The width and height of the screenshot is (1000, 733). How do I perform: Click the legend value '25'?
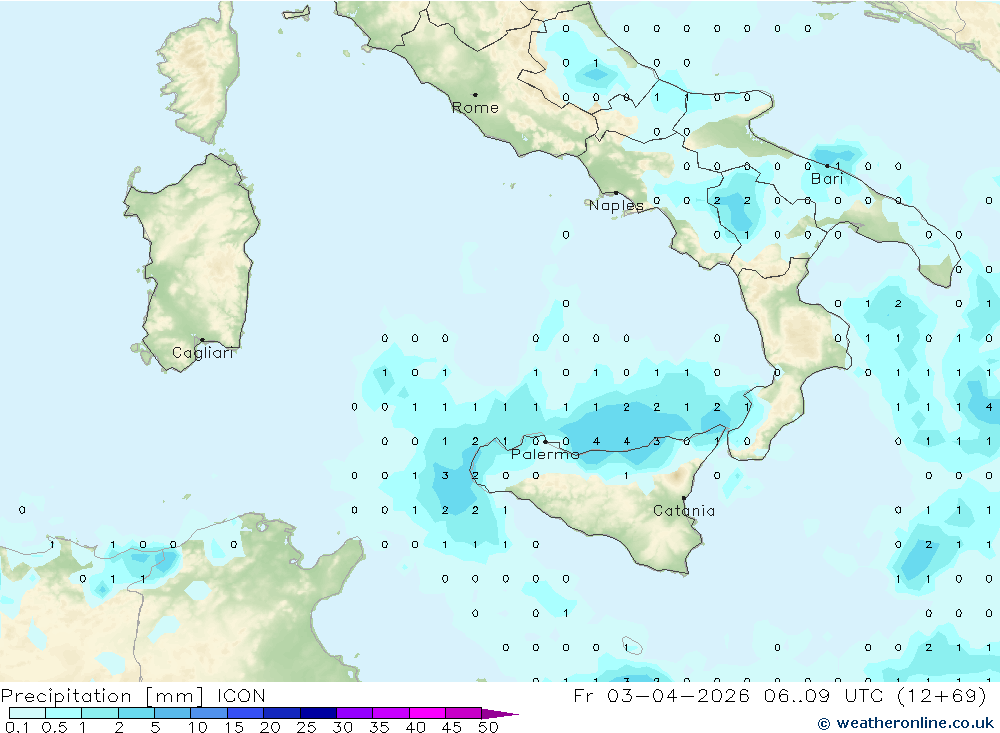click(306, 727)
